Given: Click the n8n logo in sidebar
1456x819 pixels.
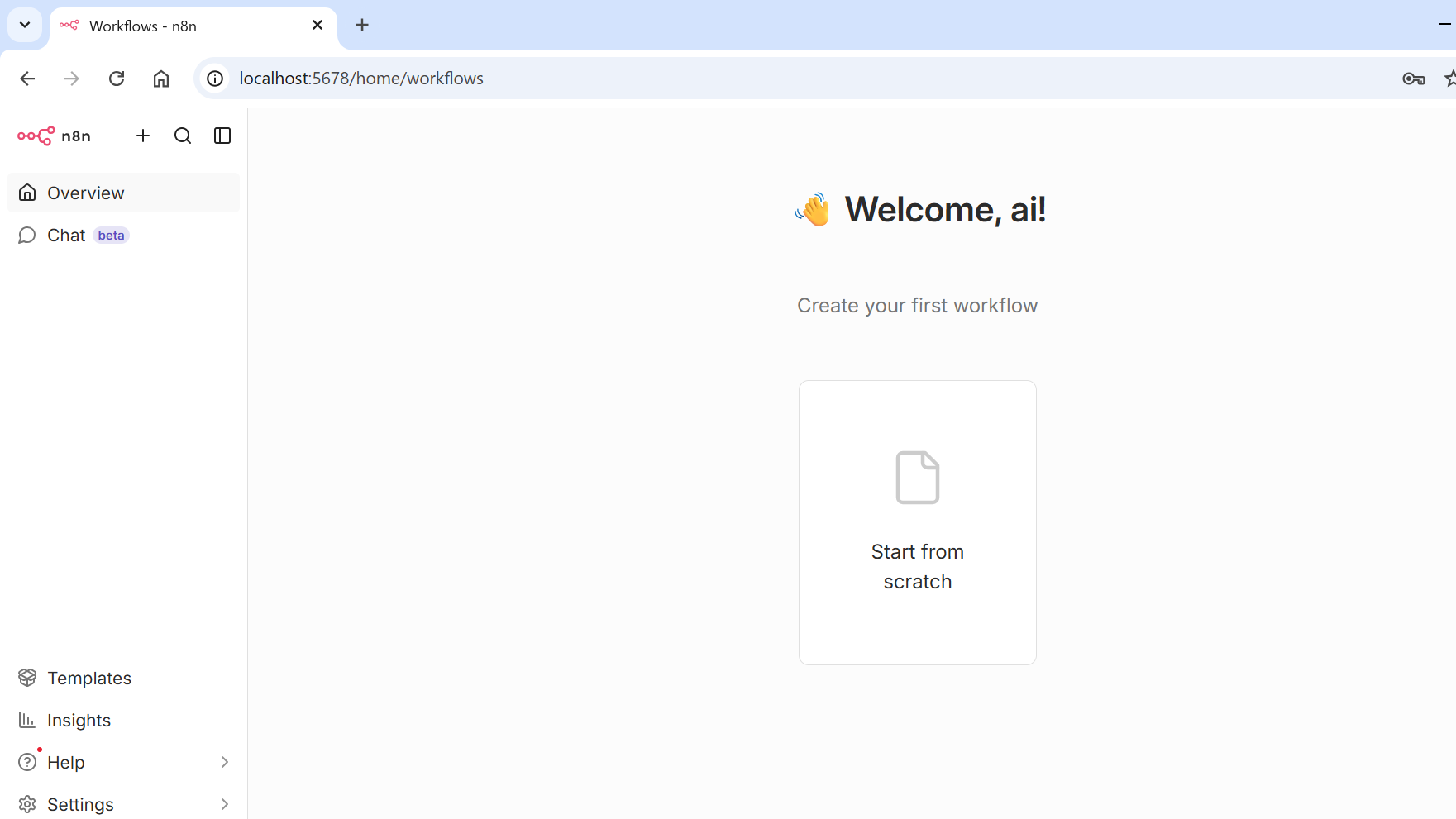Looking at the screenshot, I should pos(54,136).
